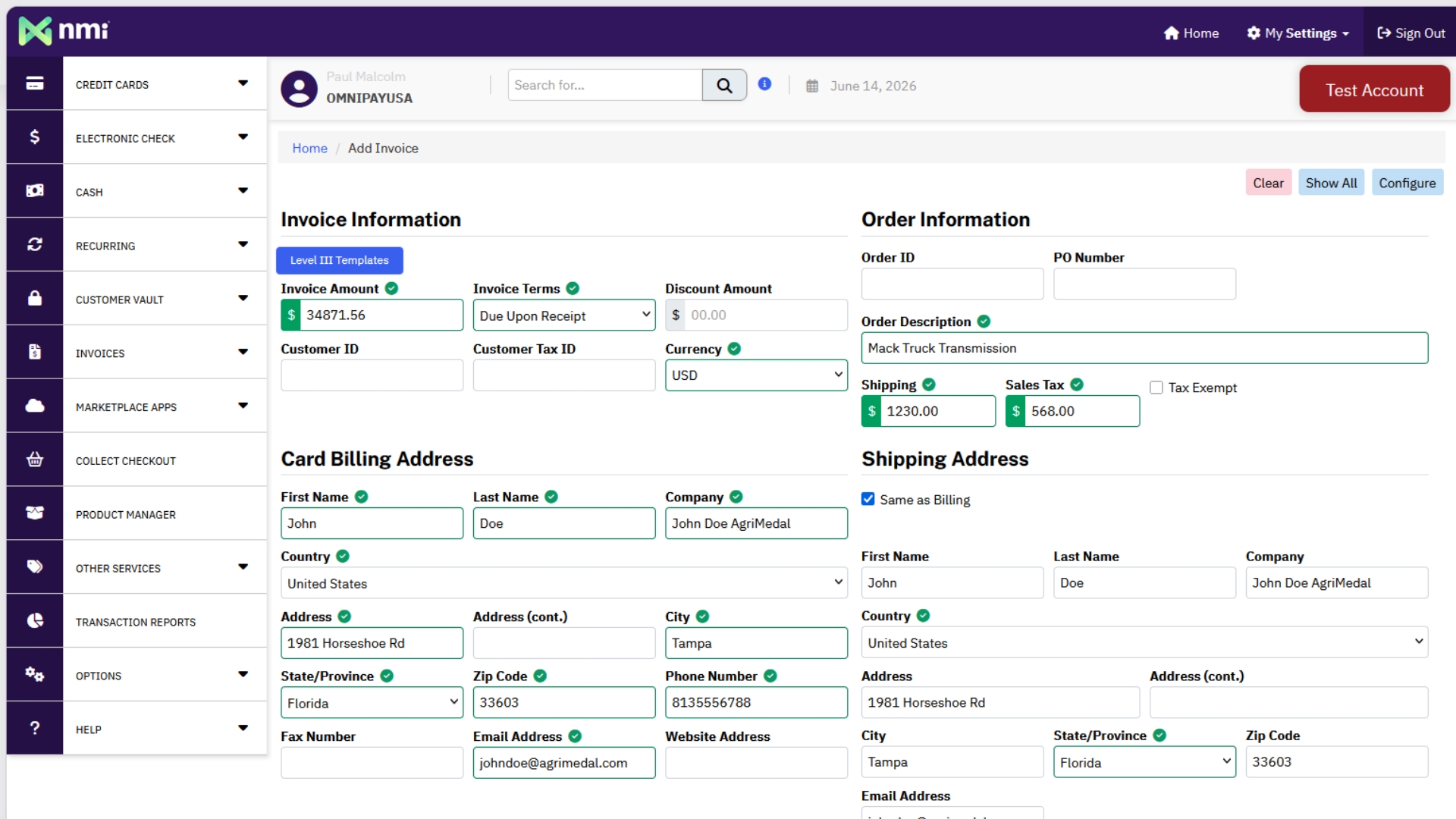This screenshot has height=819, width=1456.
Task: Open the billing State/Province Florida dropdown
Action: (372, 703)
